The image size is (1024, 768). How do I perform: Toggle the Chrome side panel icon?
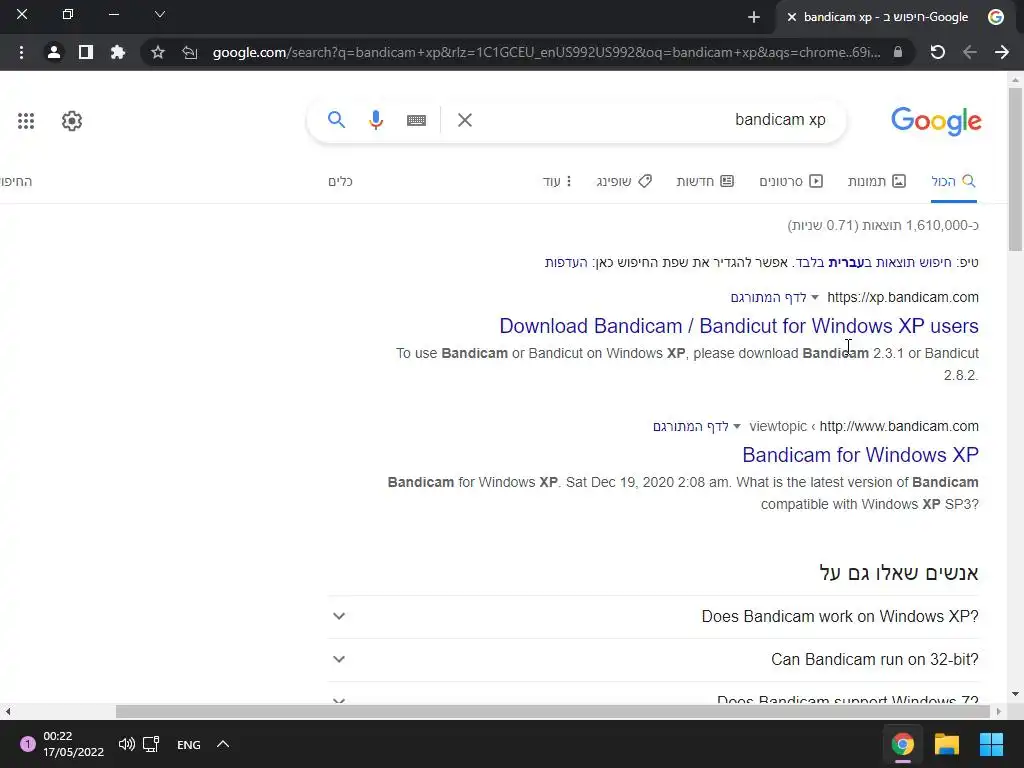click(x=86, y=52)
